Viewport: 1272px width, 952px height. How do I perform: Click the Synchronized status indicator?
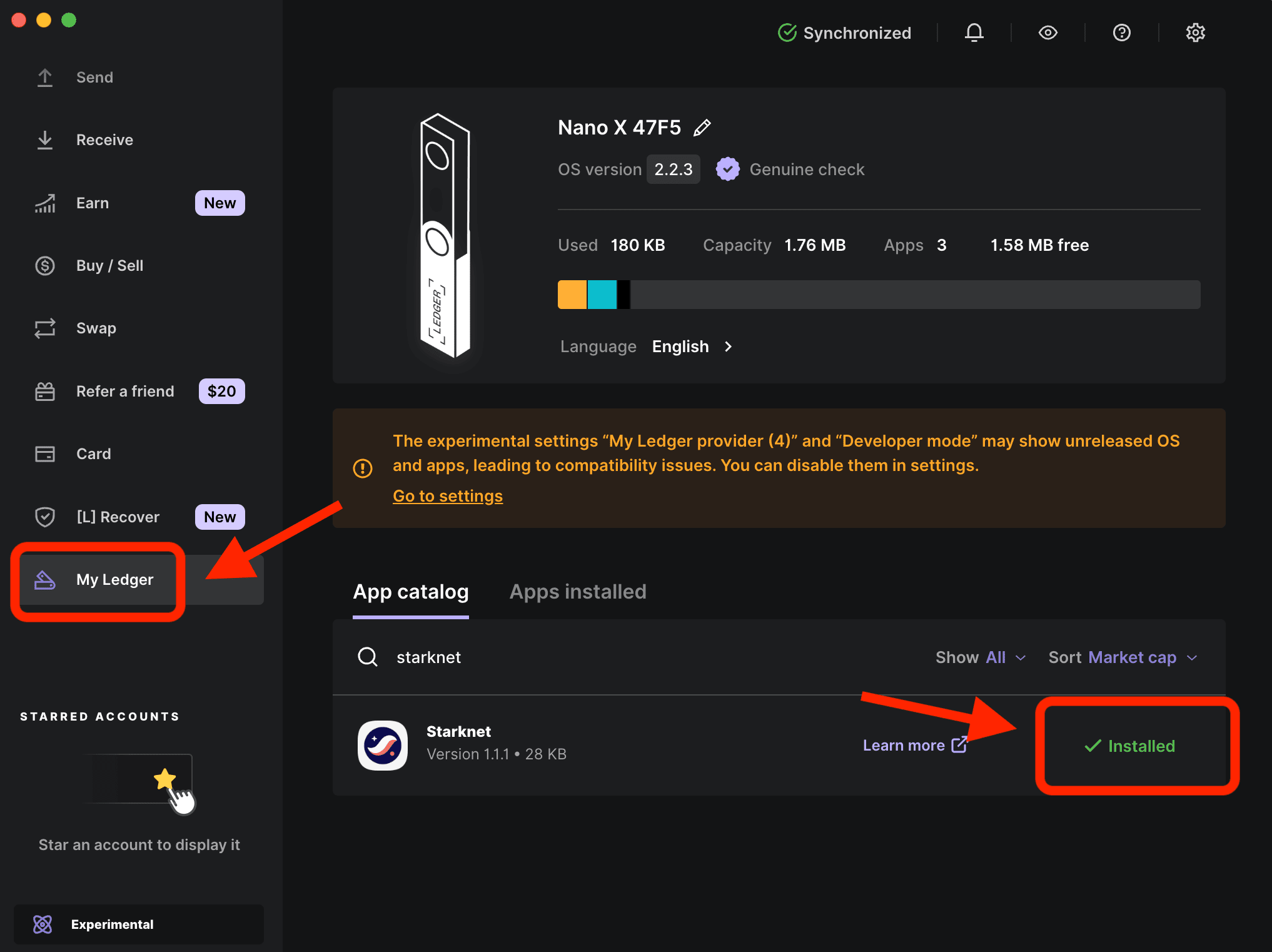[844, 33]
